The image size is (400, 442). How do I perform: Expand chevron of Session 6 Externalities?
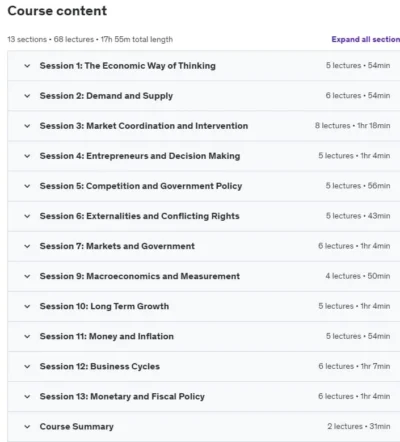27,216
